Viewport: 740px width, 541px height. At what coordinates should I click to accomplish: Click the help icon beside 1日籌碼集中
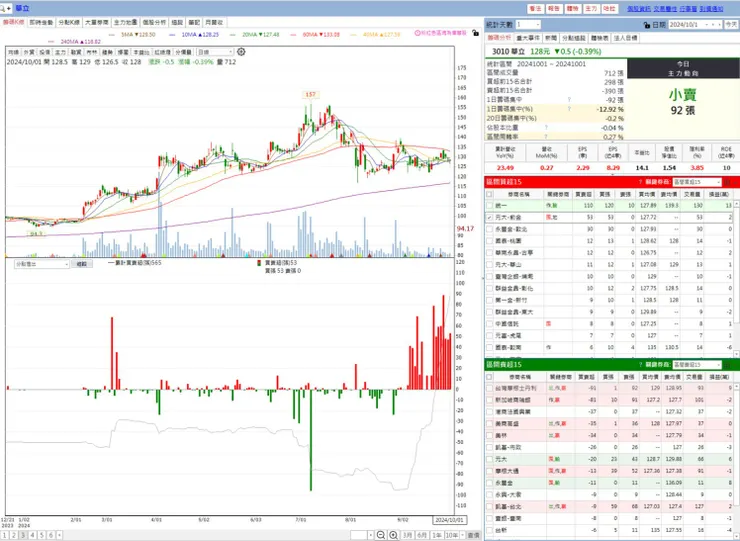click(569, 100)
